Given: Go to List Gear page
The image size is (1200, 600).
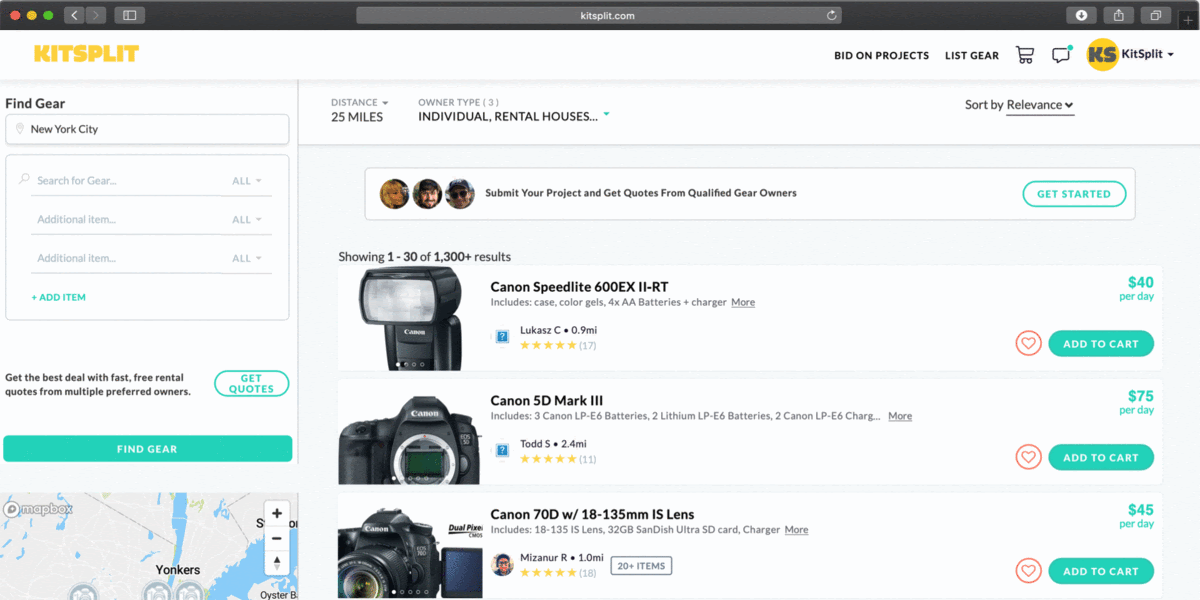Looking at the screenshot, I should coord(971,56).
